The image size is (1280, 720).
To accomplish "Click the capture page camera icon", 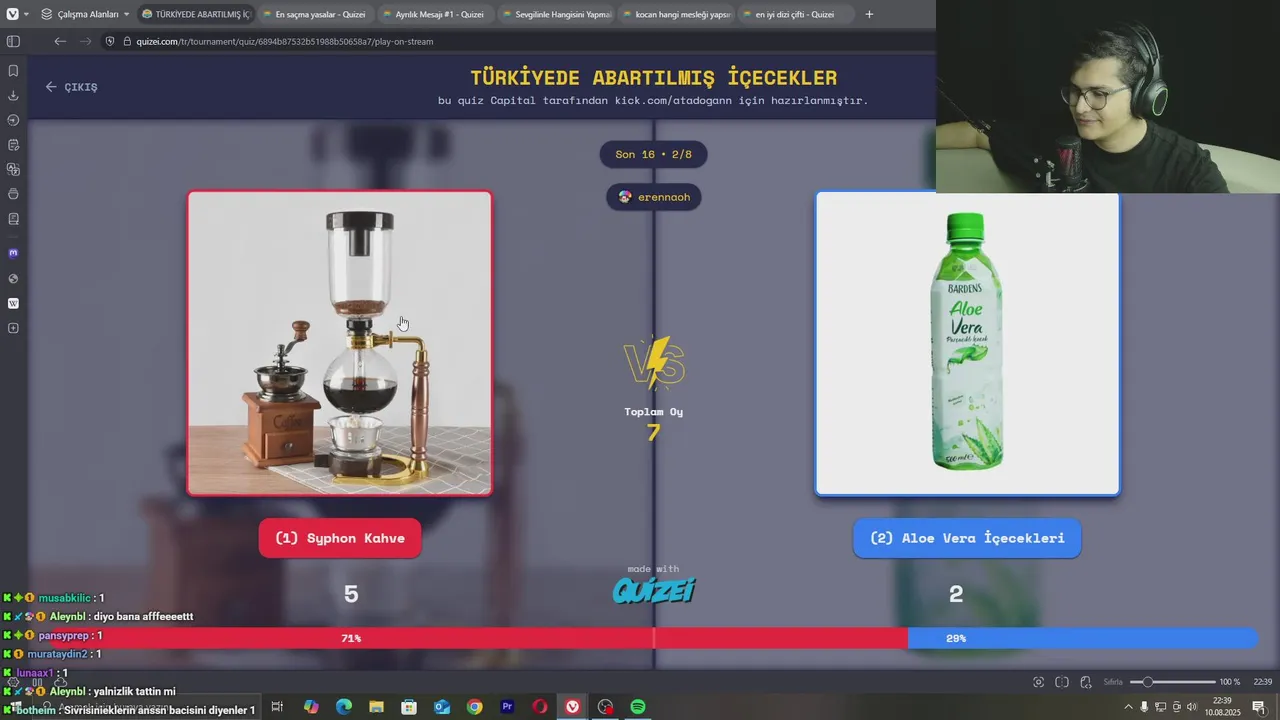I will (x=1038, y=682).
